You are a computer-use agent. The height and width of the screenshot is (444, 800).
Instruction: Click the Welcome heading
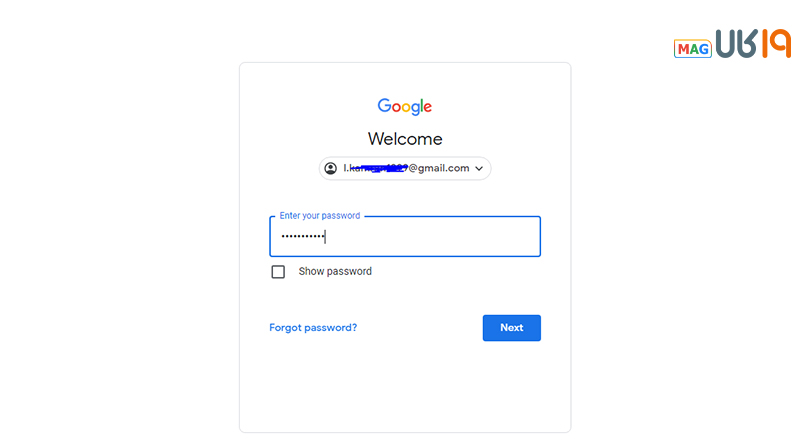(405, 139)
